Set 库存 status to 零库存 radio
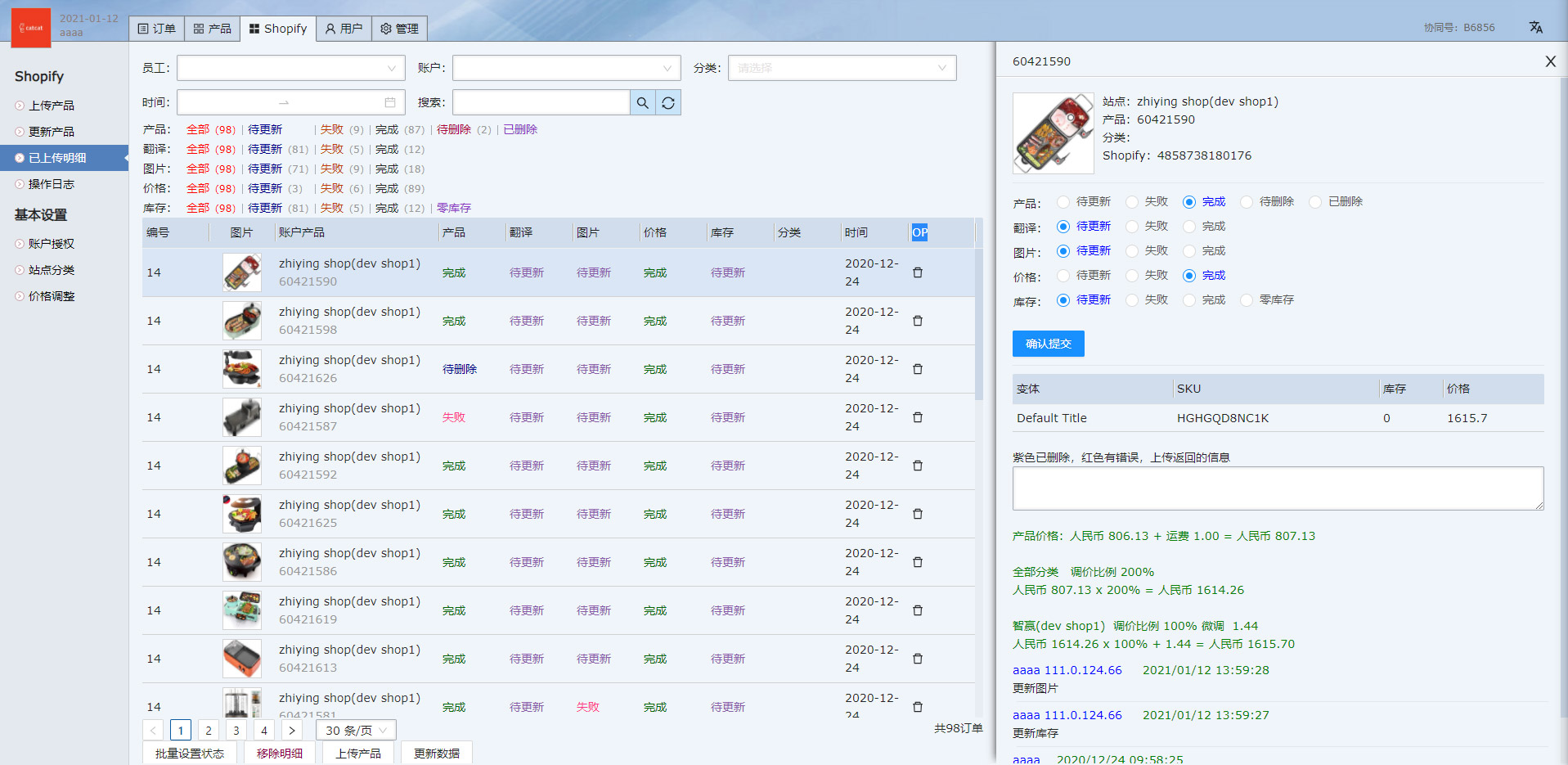This screenshot has height=765, width=1568. (1247, 300)
